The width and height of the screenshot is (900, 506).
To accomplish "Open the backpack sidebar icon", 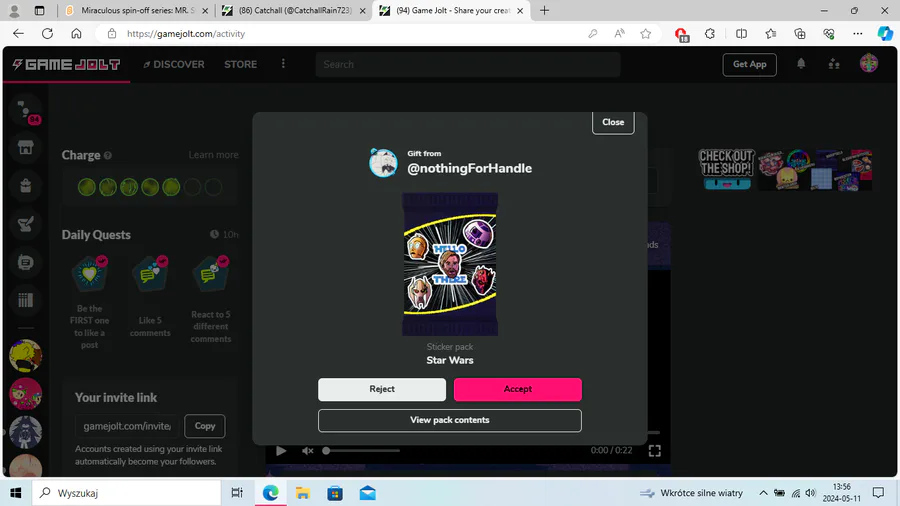I will [x=25, y=186].
